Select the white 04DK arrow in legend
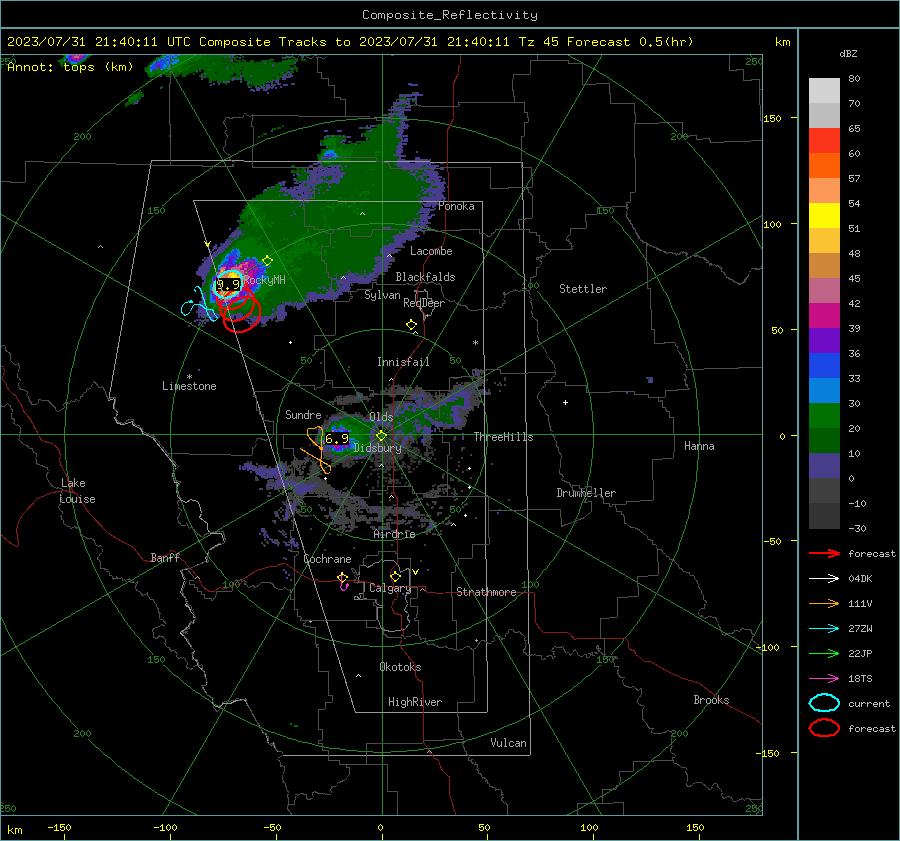Screen dimensions: 900x841 (x=824, y=579)
